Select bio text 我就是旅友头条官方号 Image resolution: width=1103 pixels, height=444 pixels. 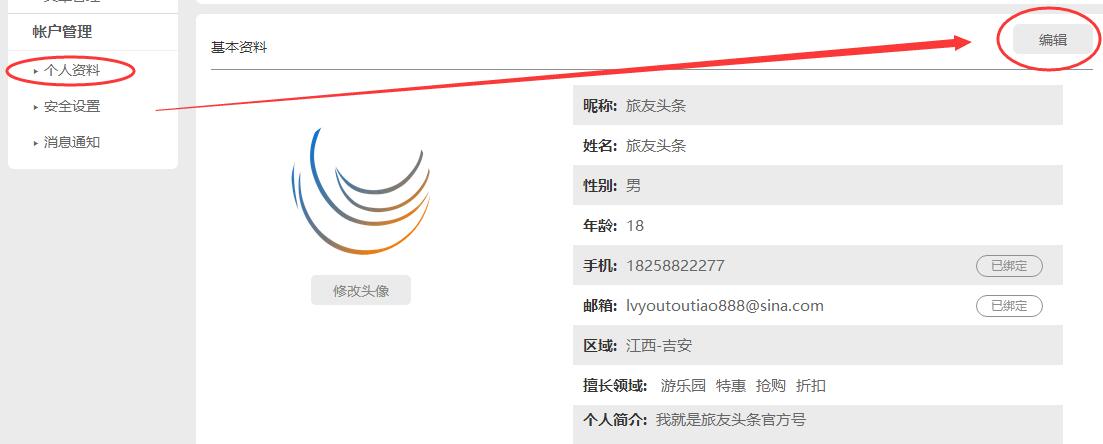point(731,420)
